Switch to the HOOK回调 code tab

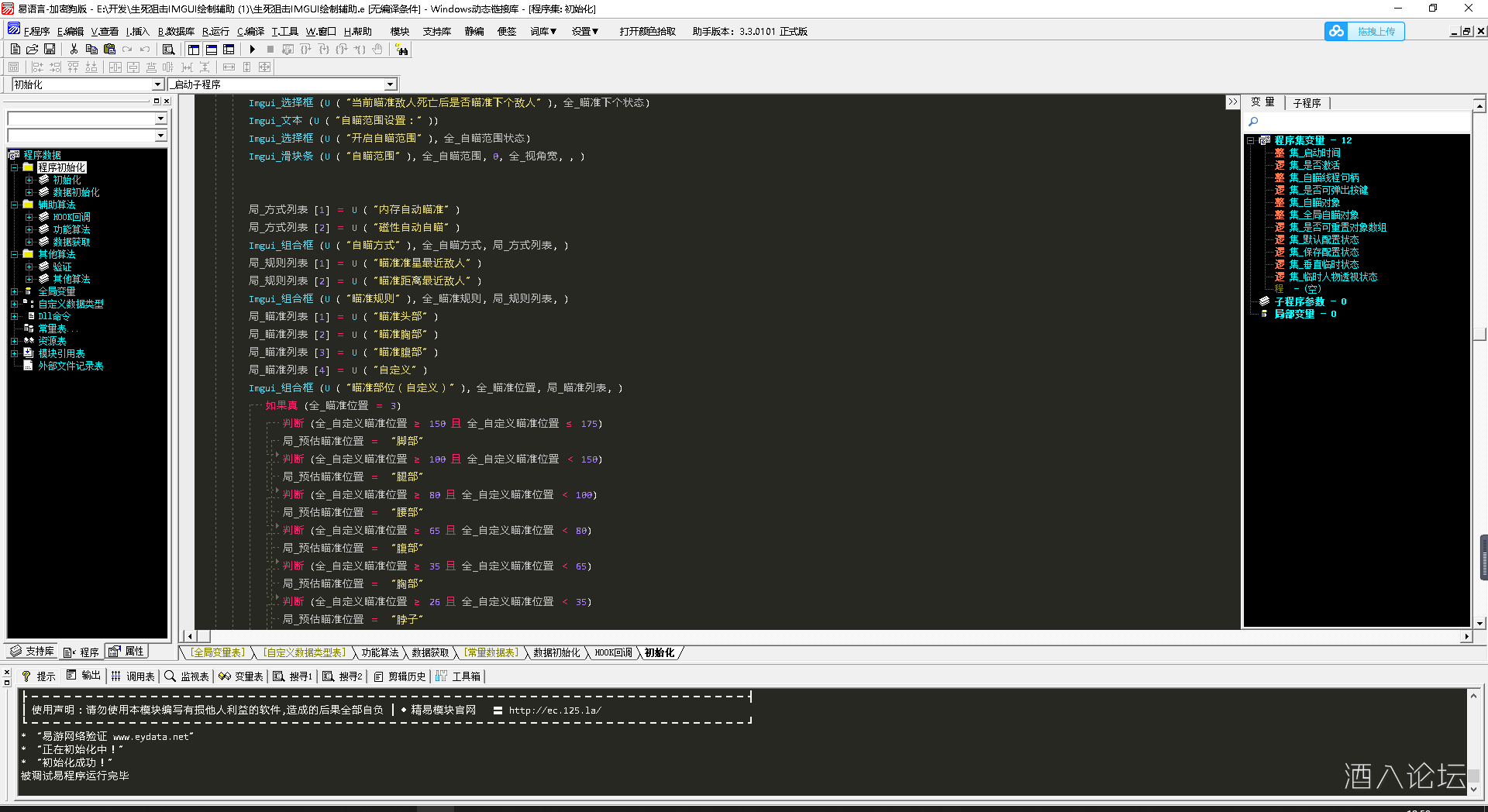tap(613, 652)
